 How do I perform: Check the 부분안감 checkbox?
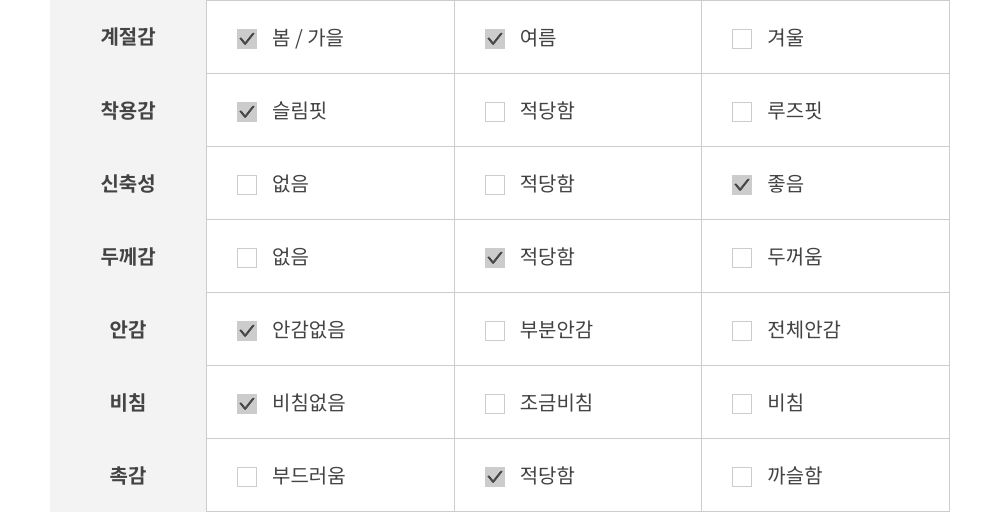[x=495, y=331]
